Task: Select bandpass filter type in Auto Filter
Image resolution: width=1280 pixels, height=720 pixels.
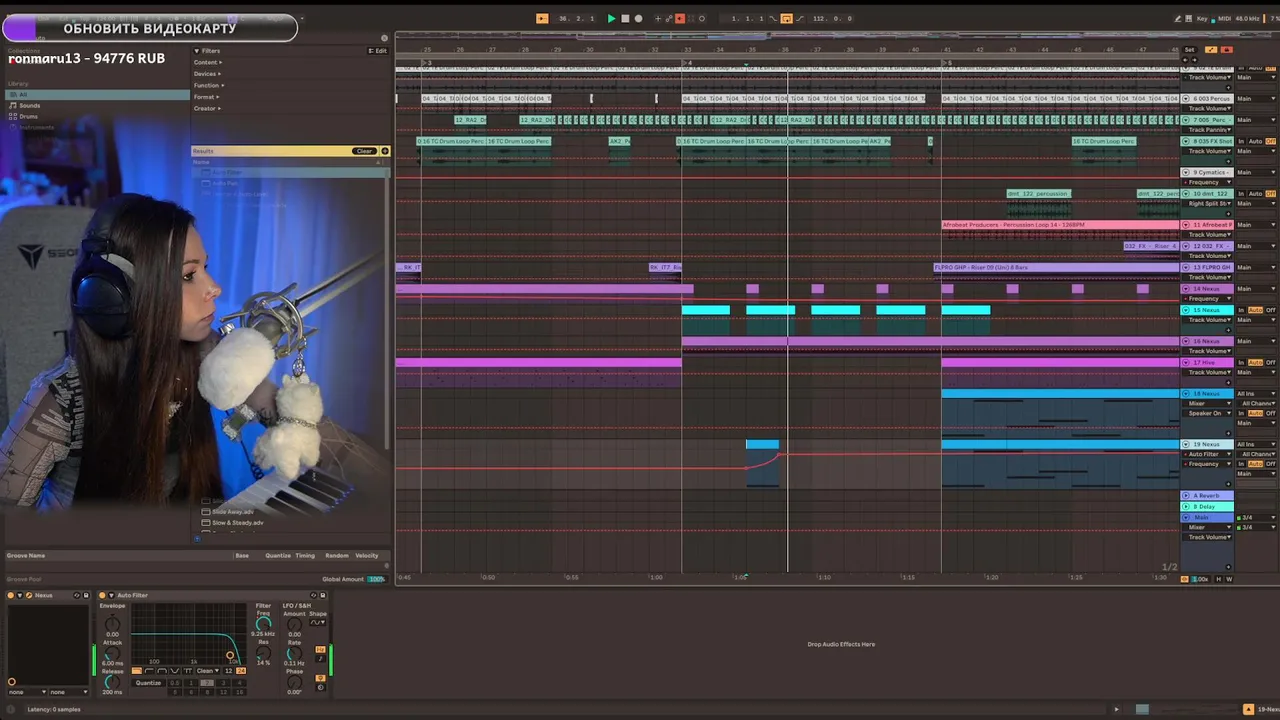Action: [x=162, y=671]
